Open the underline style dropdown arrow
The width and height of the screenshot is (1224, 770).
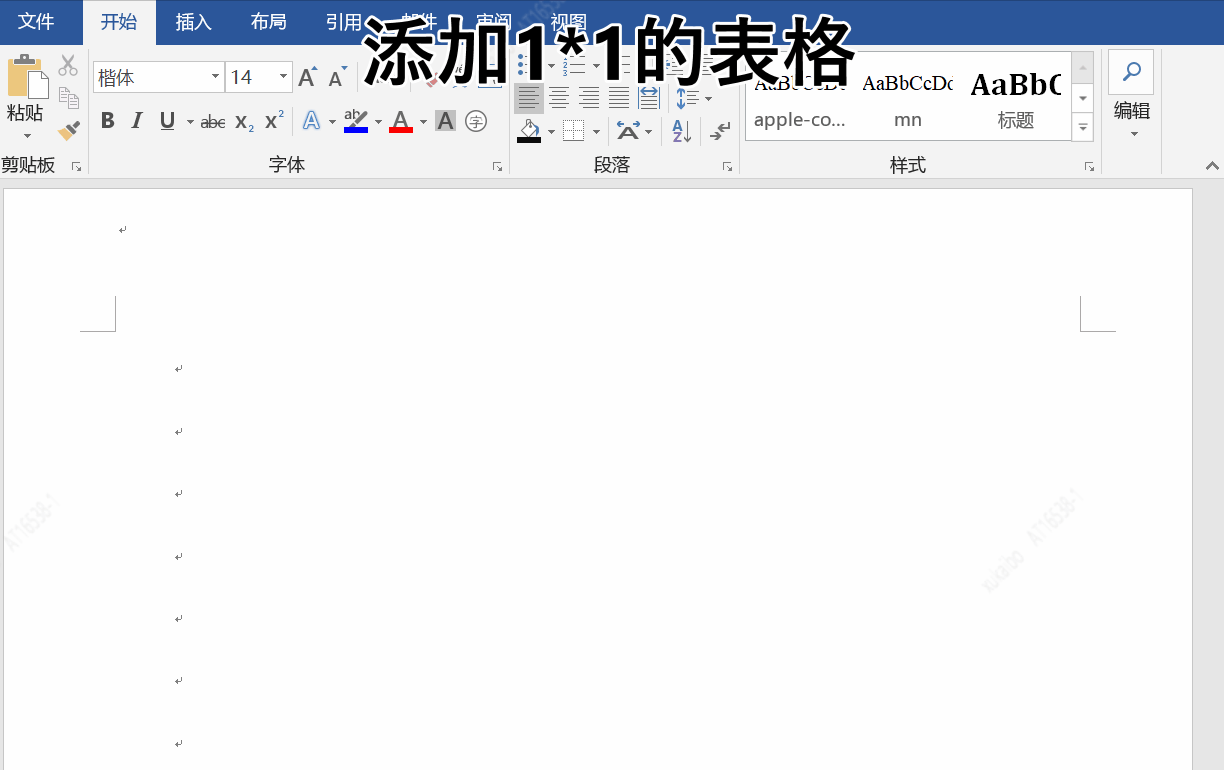pyautogui.click(x=188, y=122)
